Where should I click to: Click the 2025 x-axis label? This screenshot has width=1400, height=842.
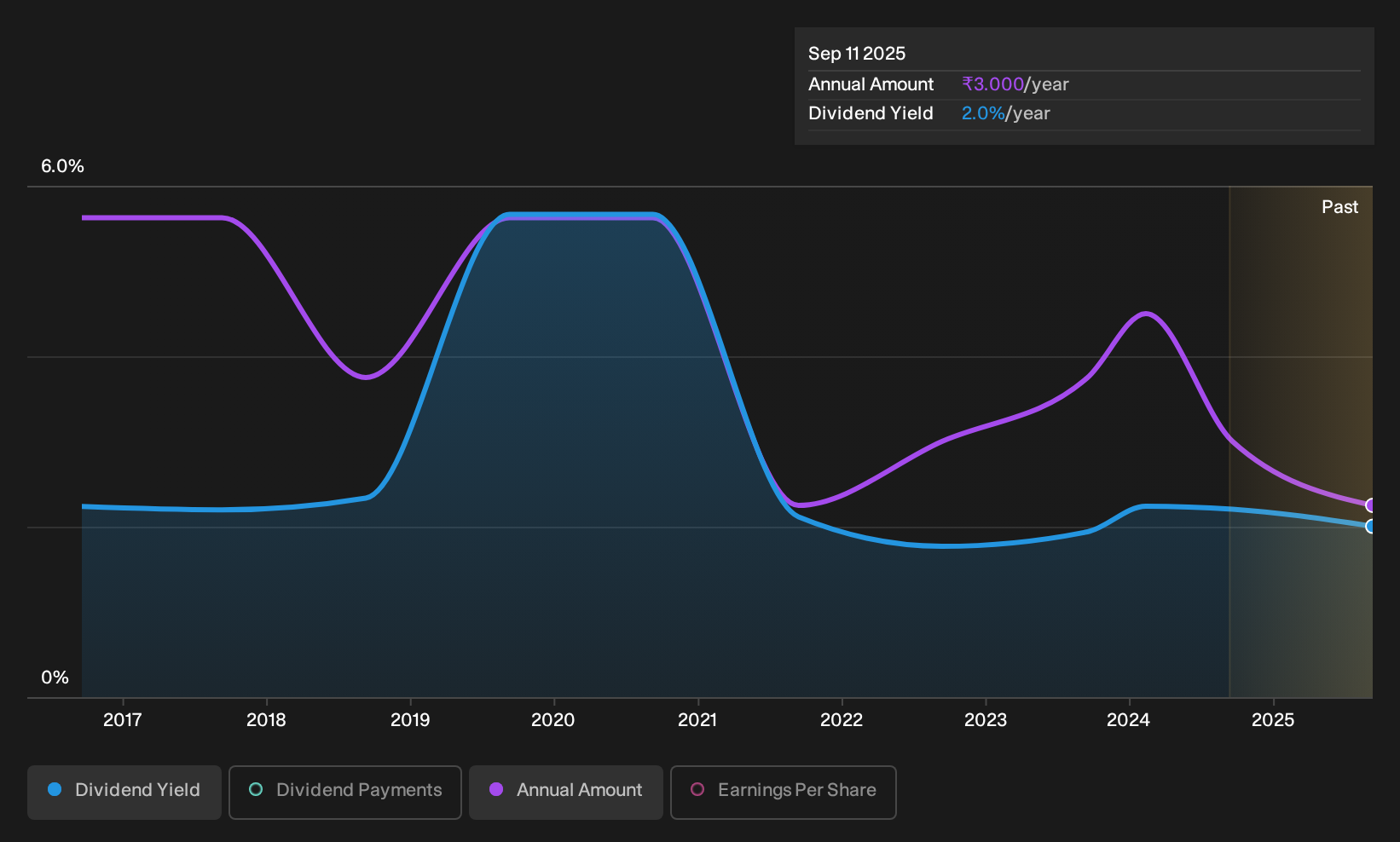[1273, 720]
